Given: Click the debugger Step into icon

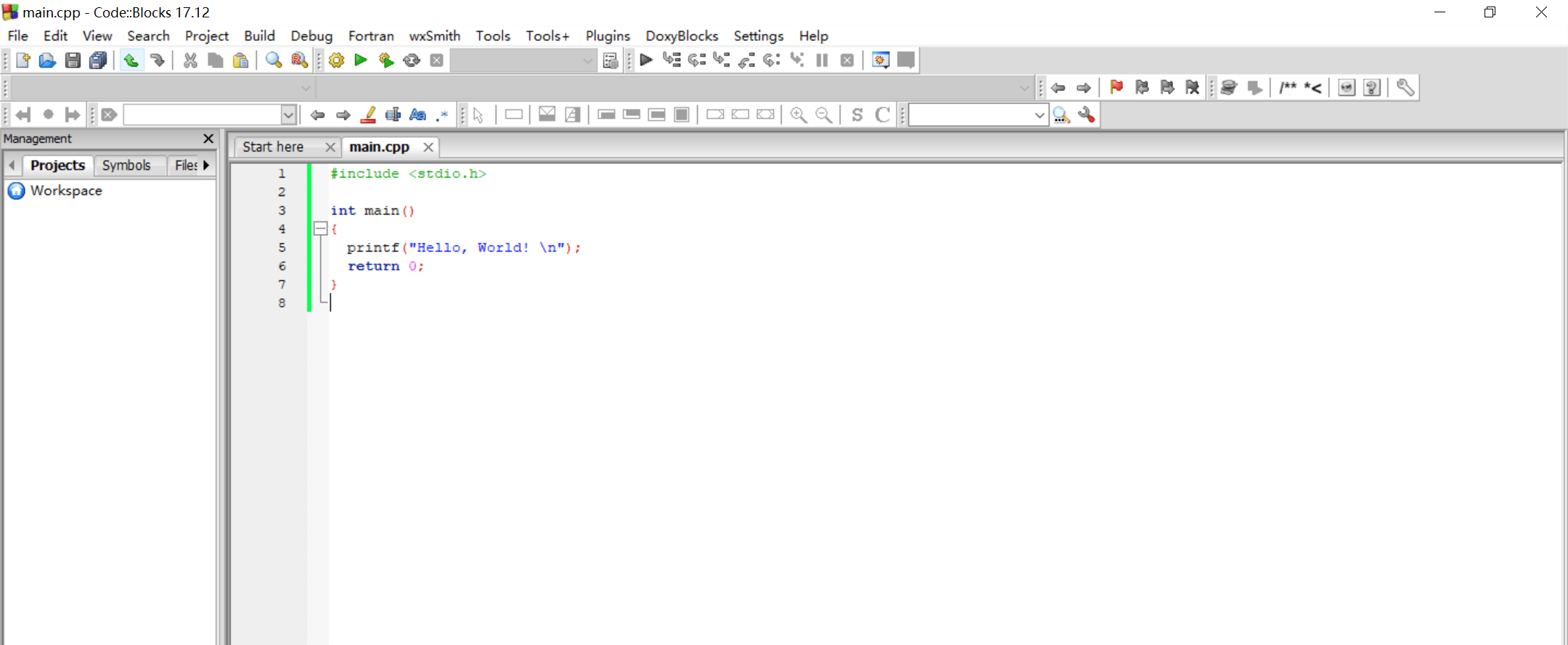Looking at the screenshot, I should point(722,59).
